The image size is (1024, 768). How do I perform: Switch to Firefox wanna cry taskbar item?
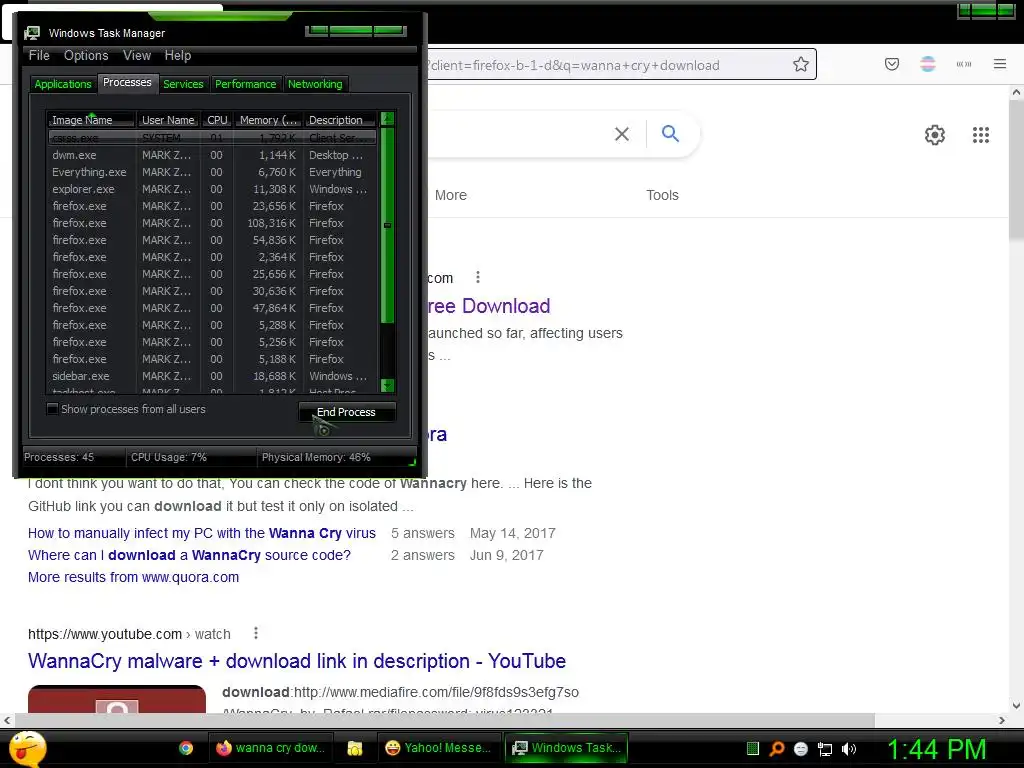click(270, 748)
